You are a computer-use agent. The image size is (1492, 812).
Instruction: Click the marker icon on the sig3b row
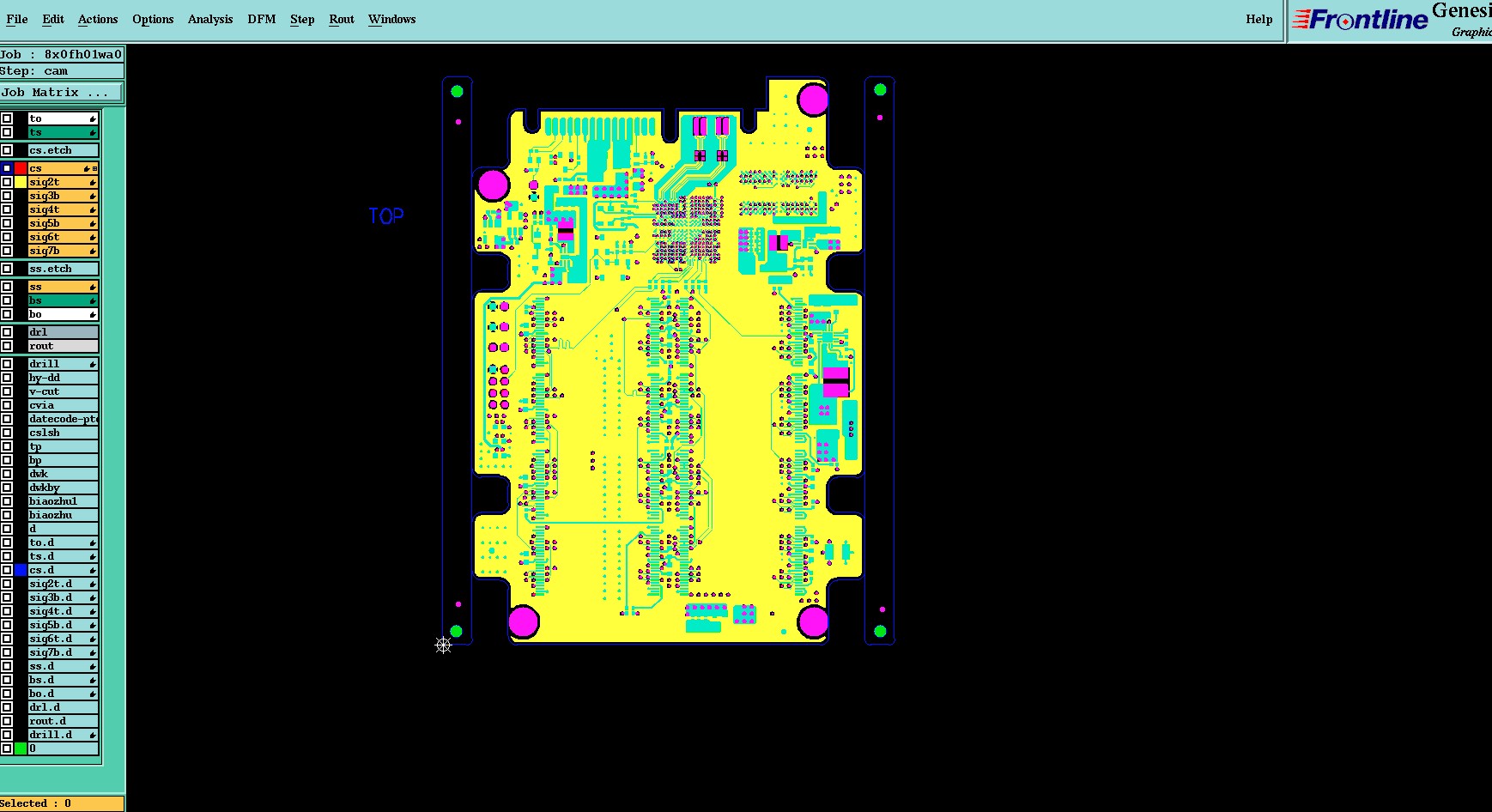click(93, 197)
